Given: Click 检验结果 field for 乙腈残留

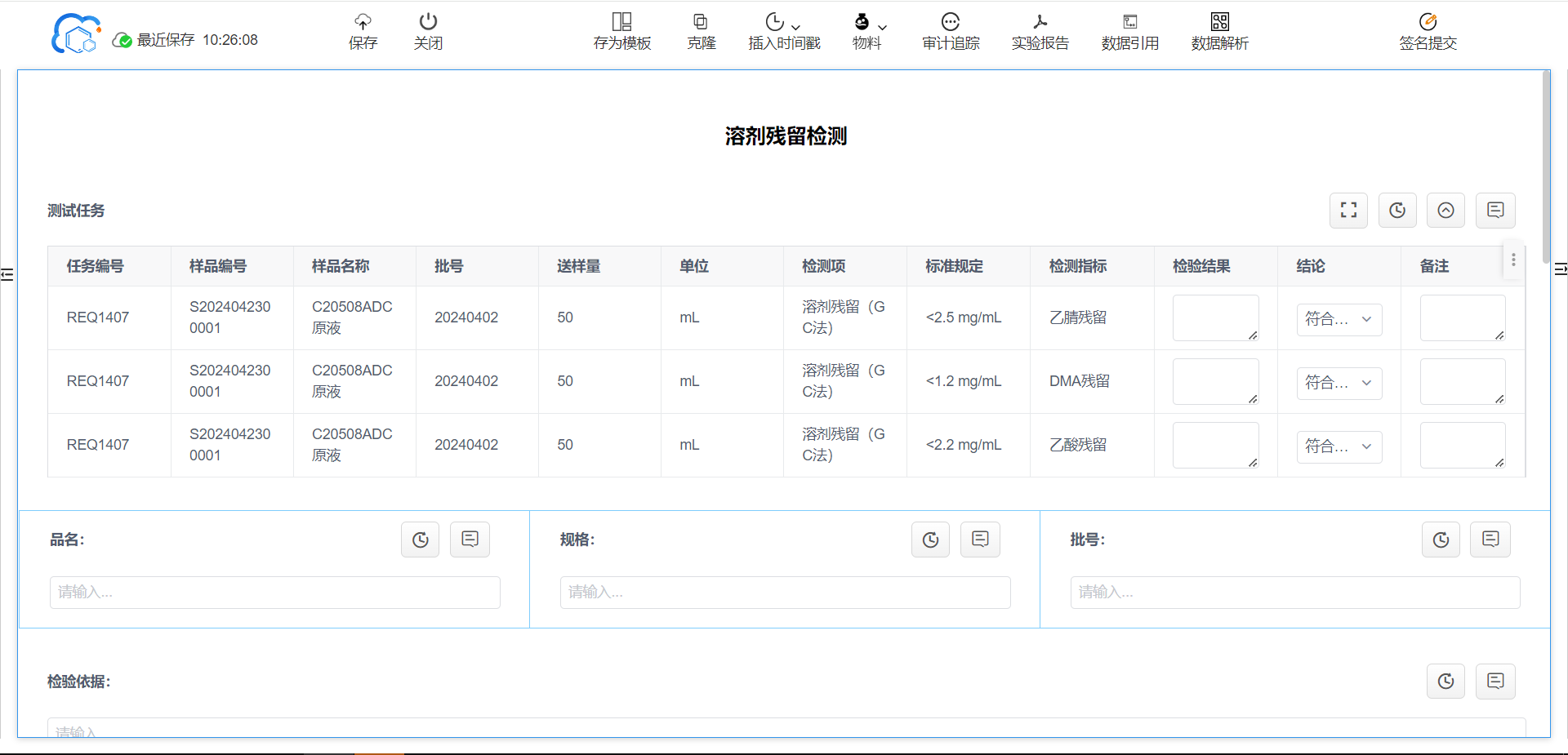Looking at the screenshot, I should pos(1215,318).
